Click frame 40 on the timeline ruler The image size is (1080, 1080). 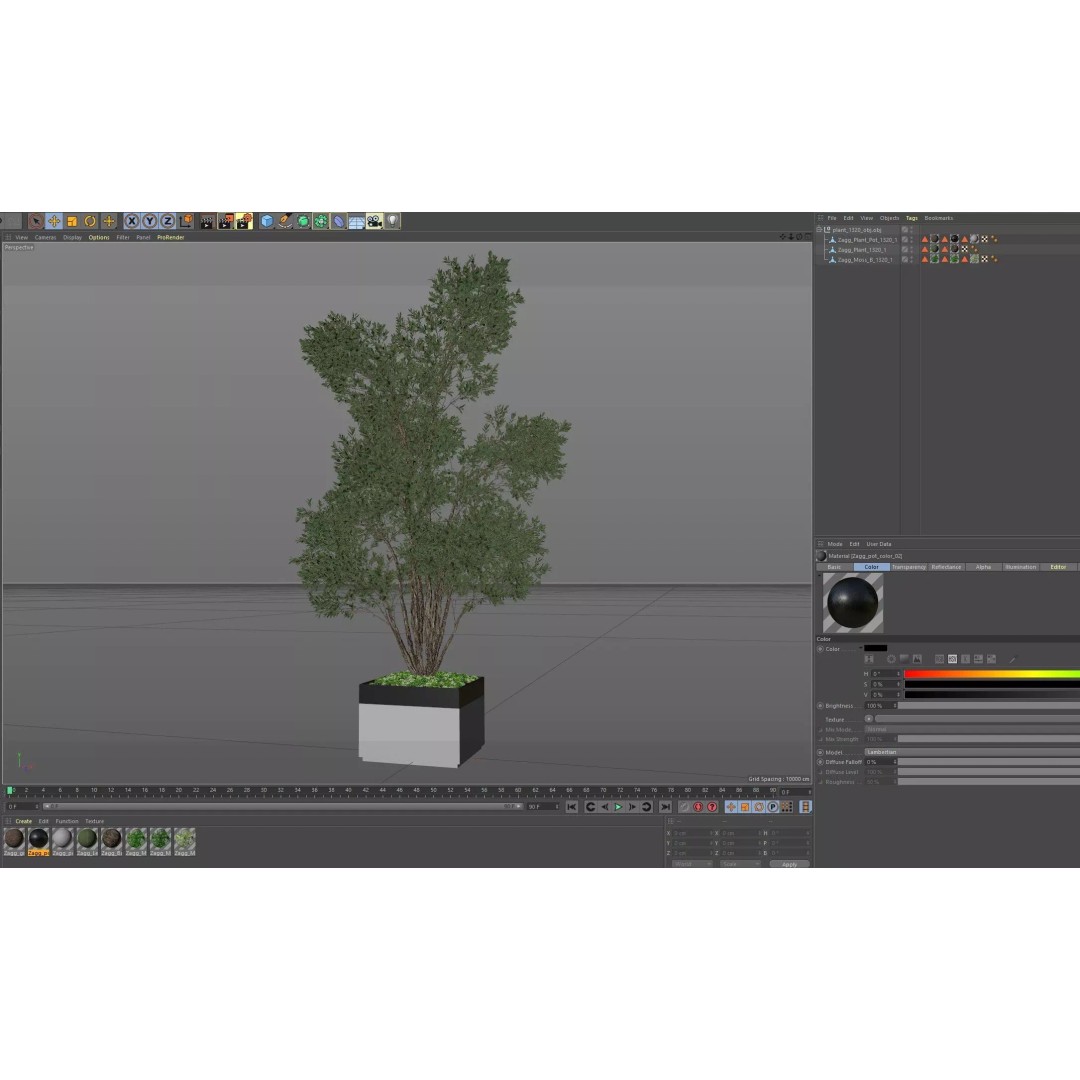coord(349,791)
